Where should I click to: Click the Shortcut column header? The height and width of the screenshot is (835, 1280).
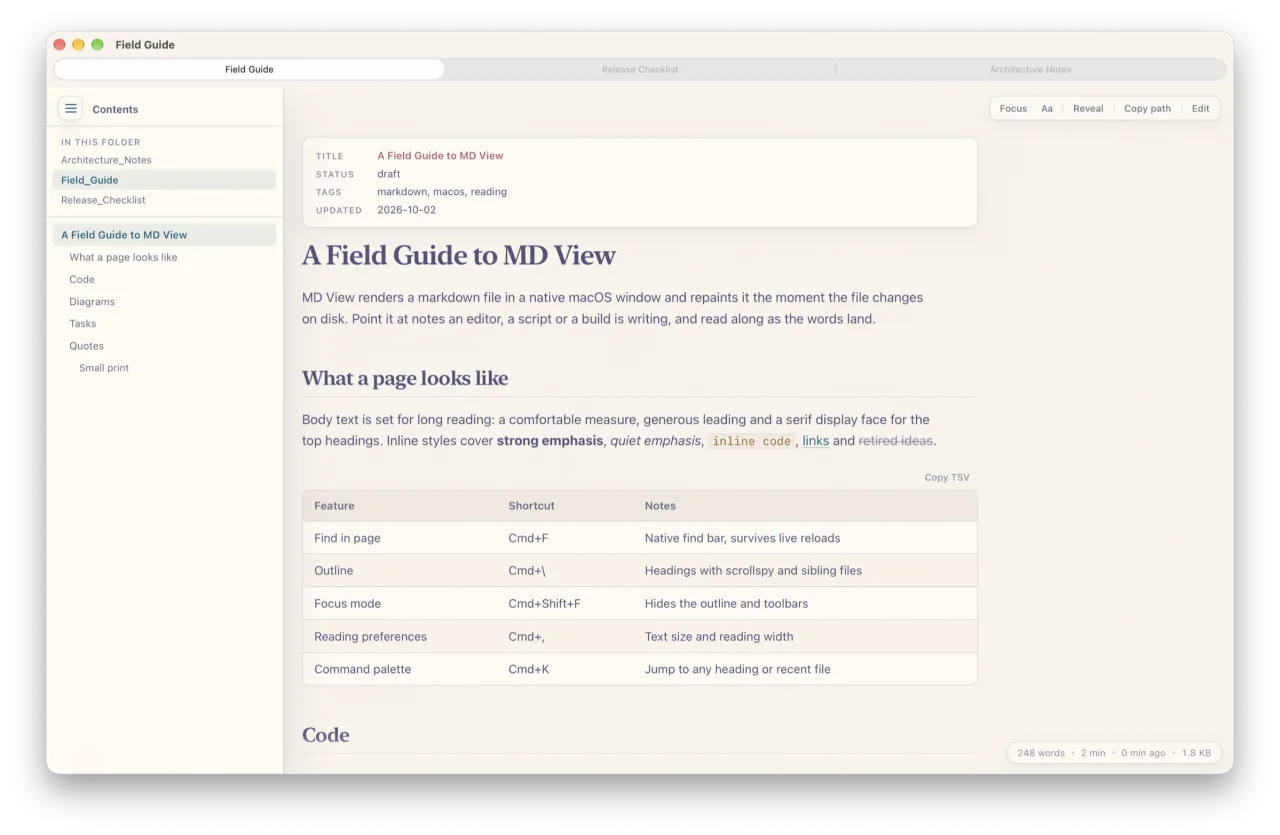[x=531, y=506]
